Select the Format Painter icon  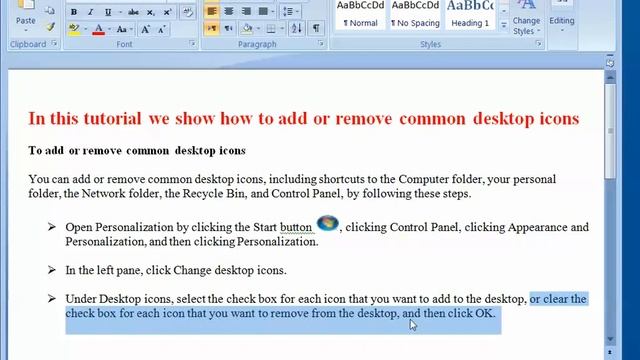50,27
